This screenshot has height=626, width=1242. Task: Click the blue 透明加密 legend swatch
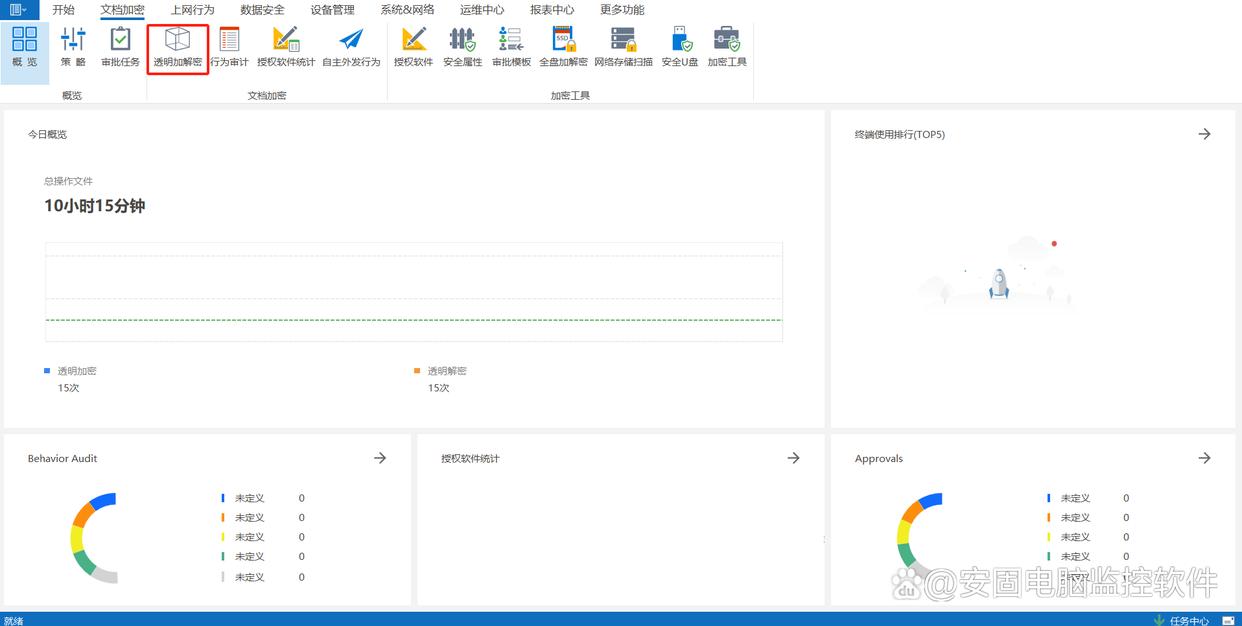(x=47, y=371)
